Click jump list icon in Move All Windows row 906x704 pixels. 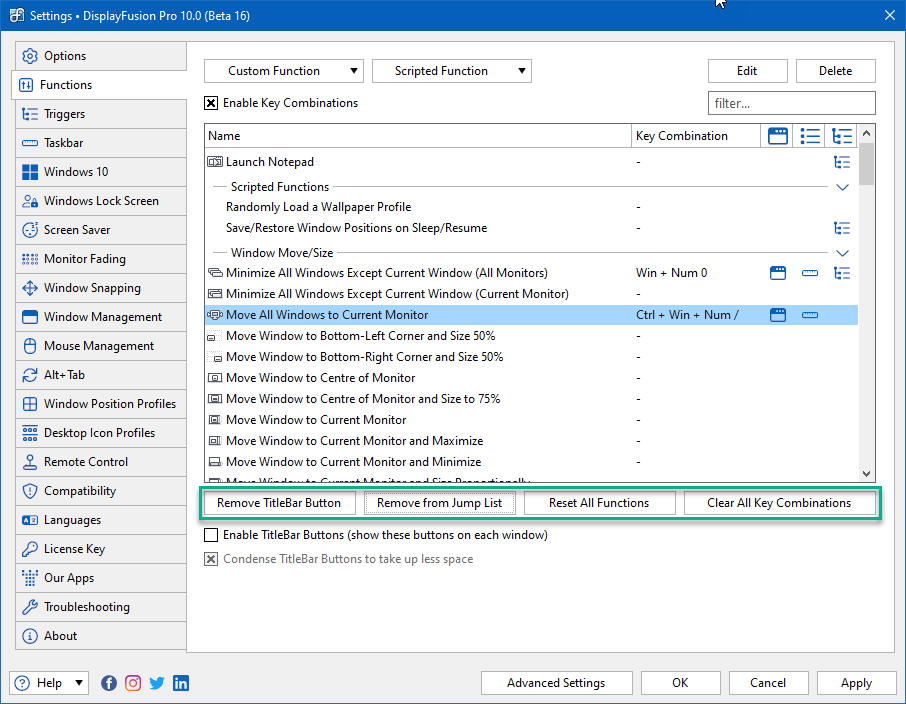810,315
